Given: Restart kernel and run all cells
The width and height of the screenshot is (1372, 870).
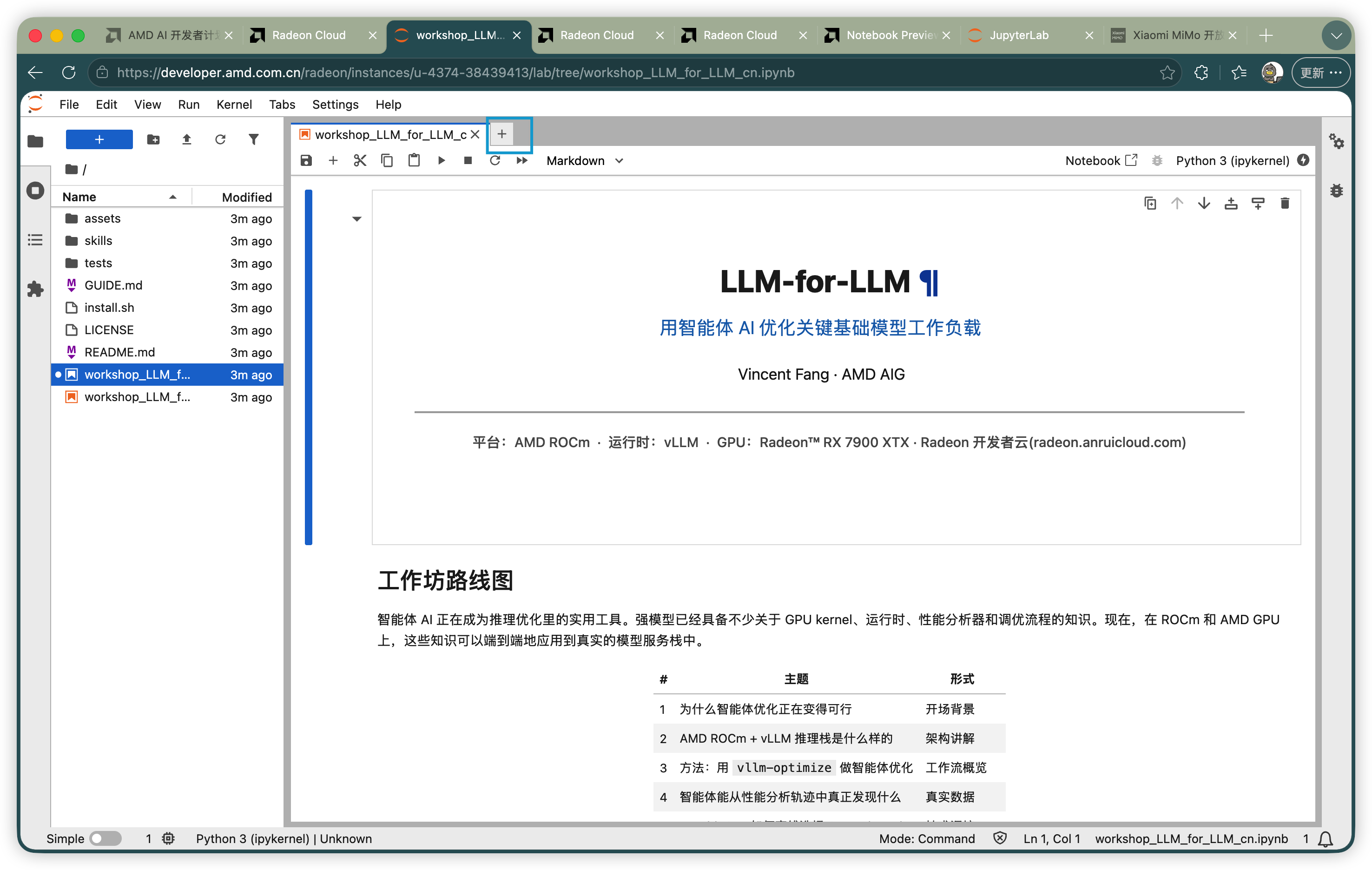Looking at the screenshot, I should click(522, 161).
